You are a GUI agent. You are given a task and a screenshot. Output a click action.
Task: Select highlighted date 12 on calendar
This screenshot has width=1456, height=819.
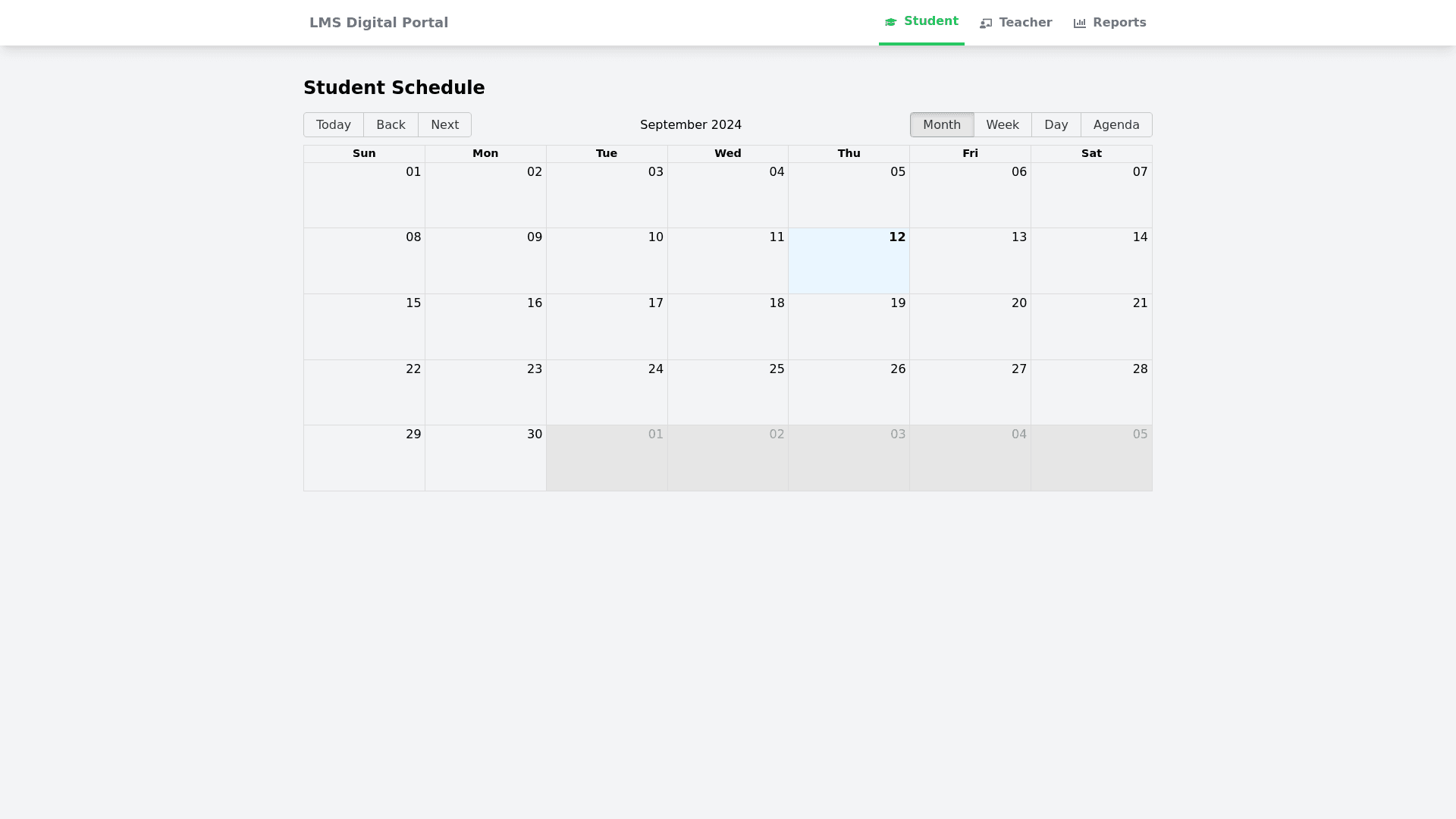(x=897, y=237)
